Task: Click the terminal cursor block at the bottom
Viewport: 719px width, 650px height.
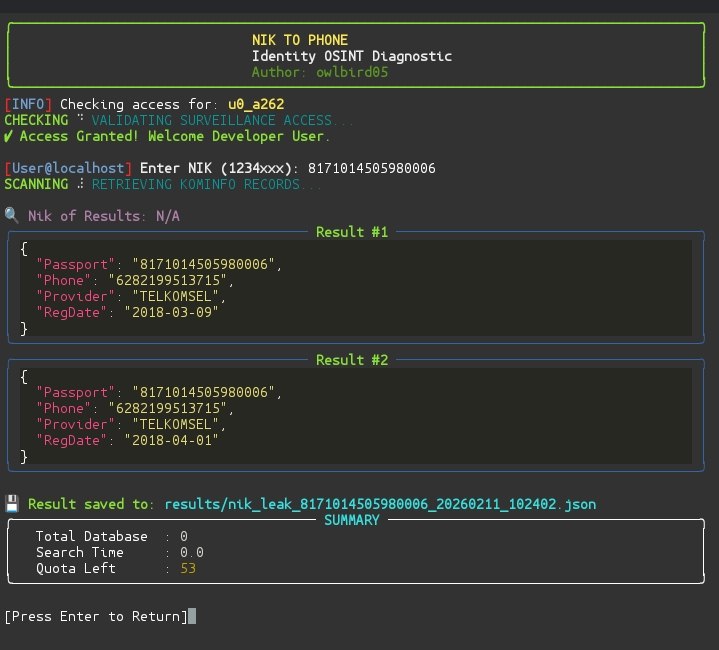Action: (192, 616)
